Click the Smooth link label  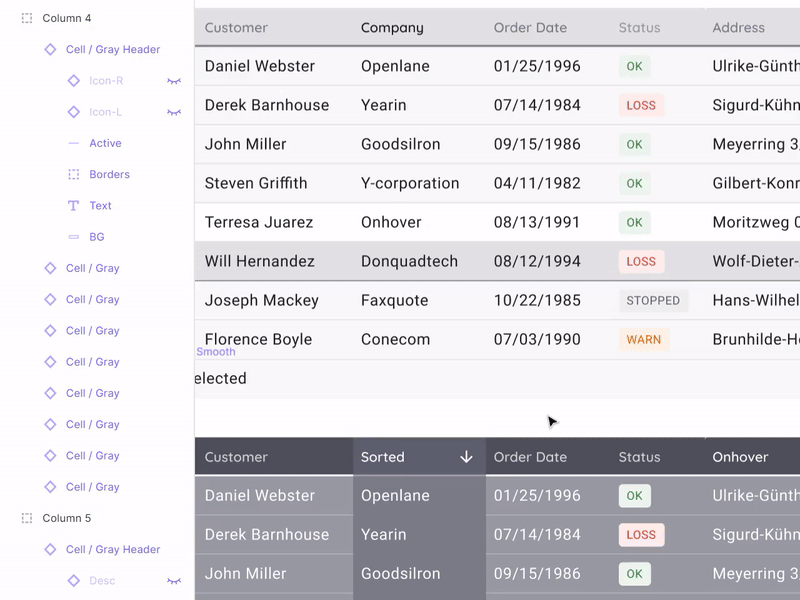216,352
